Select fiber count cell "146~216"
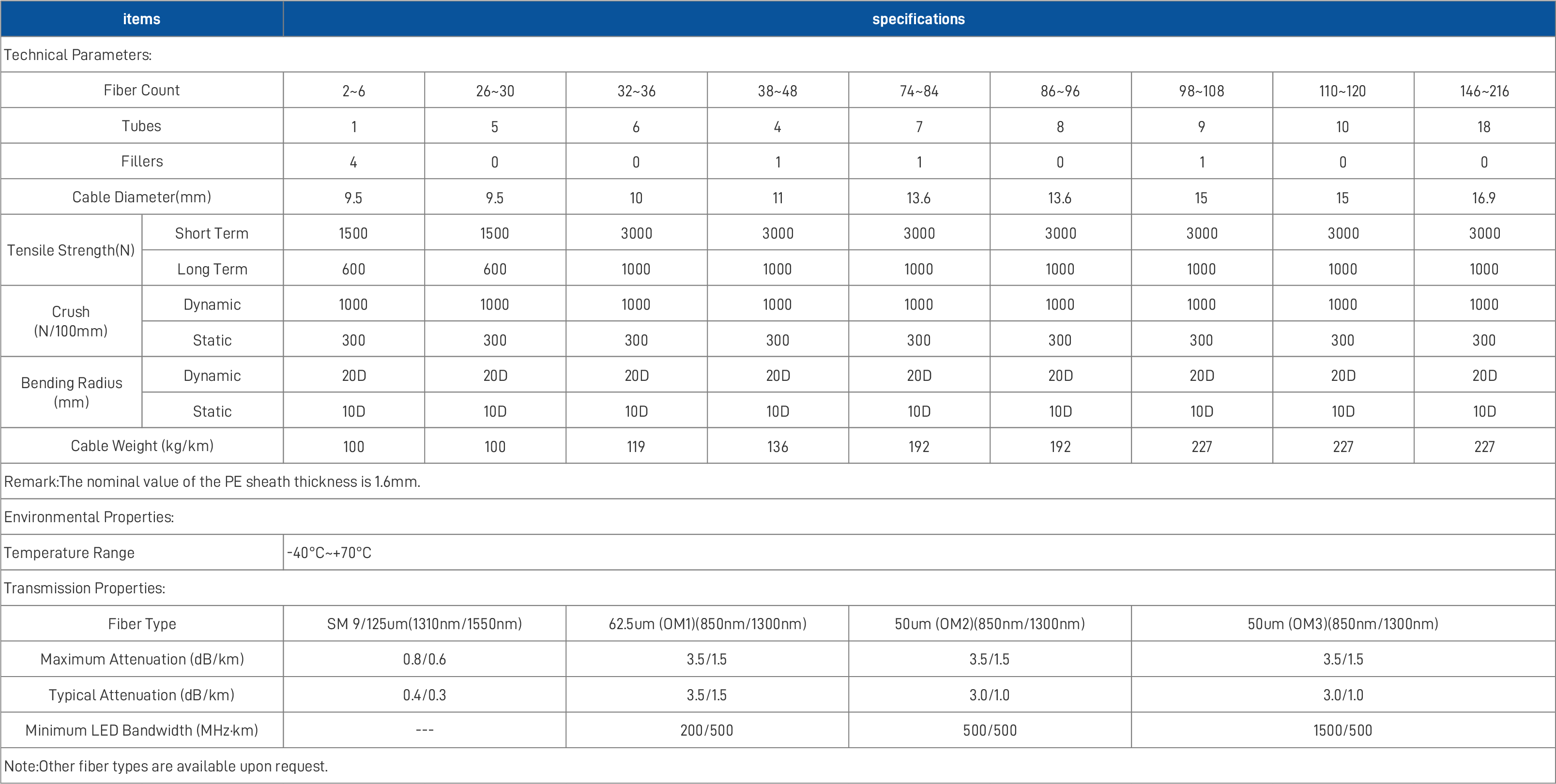 (x=1484, y=90)
